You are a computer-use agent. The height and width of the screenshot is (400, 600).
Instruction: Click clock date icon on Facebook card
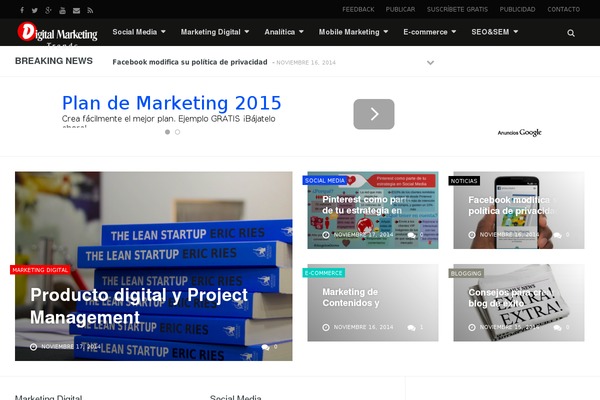tap(472, 235)
